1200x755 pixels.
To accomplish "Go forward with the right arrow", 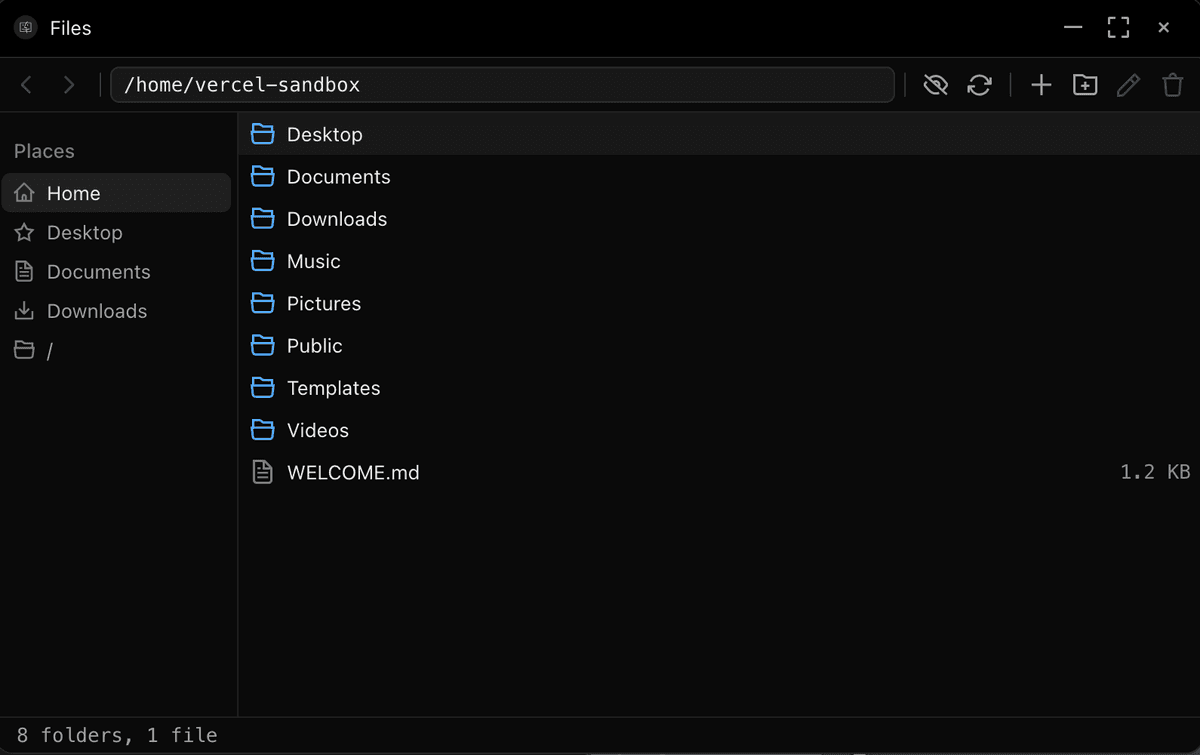I will click(x=69, y=85).
